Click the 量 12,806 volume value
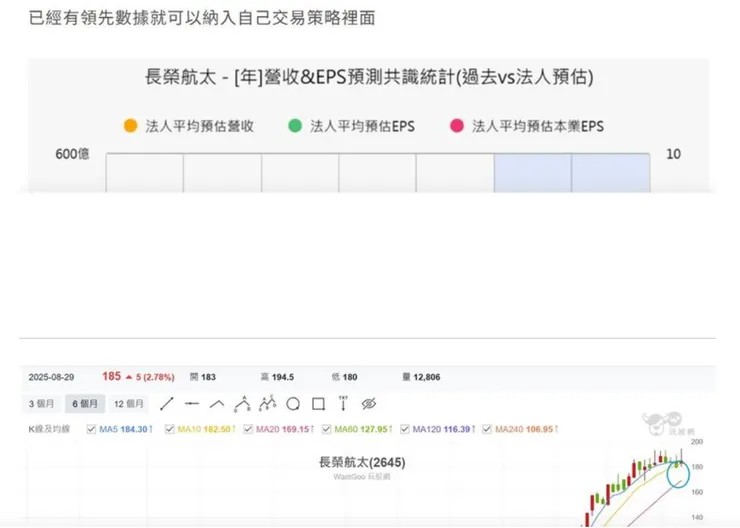The image size is (740, 528). pyautogui.click(x=421, y=377)
